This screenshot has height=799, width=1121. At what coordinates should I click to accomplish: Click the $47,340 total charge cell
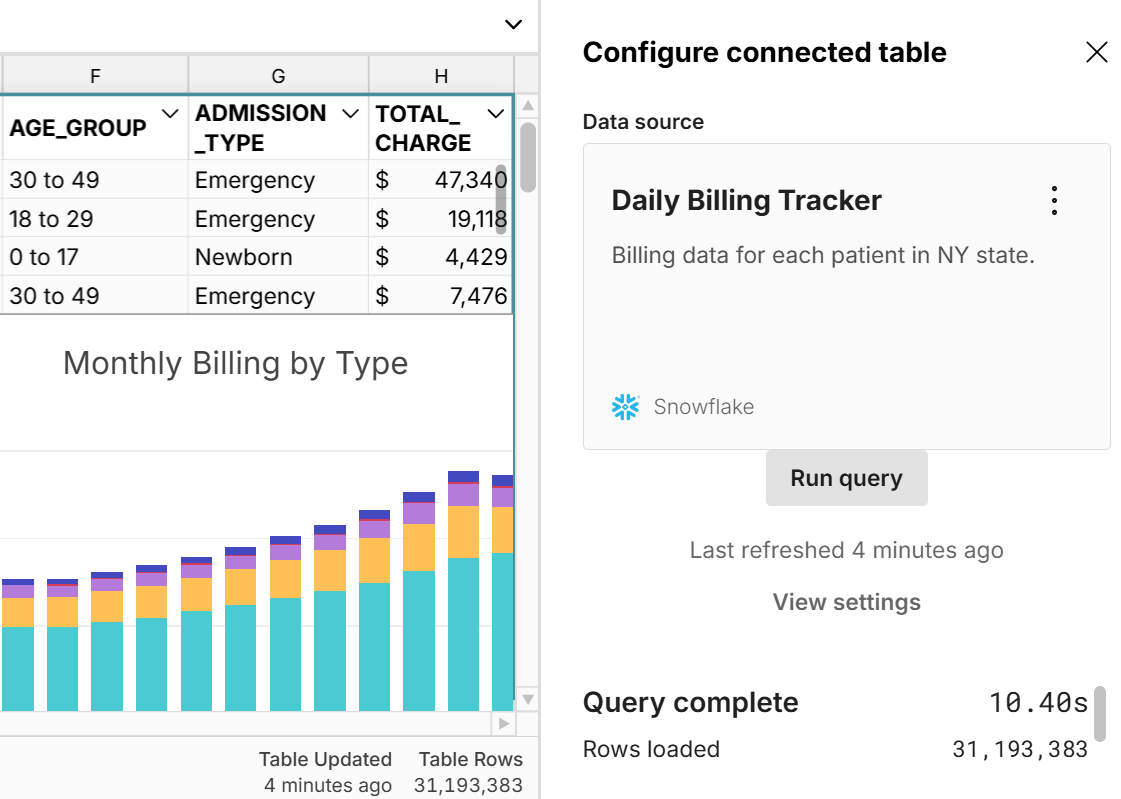tap(440, 181)
